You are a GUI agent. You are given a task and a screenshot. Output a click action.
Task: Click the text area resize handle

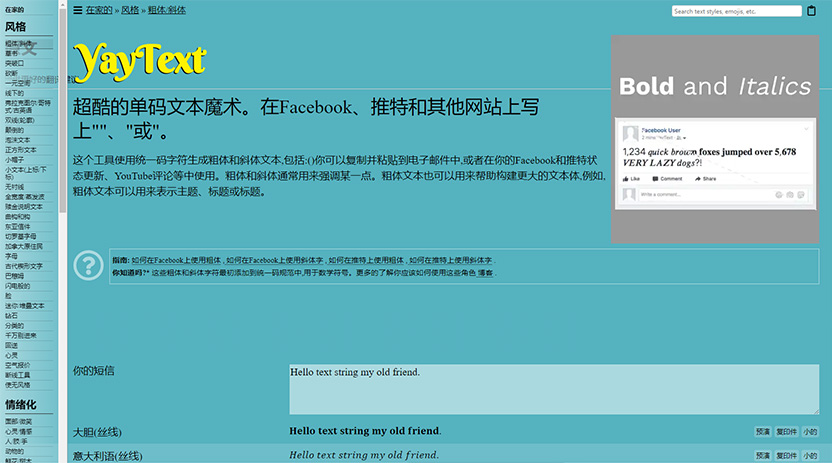coord(814,410)
